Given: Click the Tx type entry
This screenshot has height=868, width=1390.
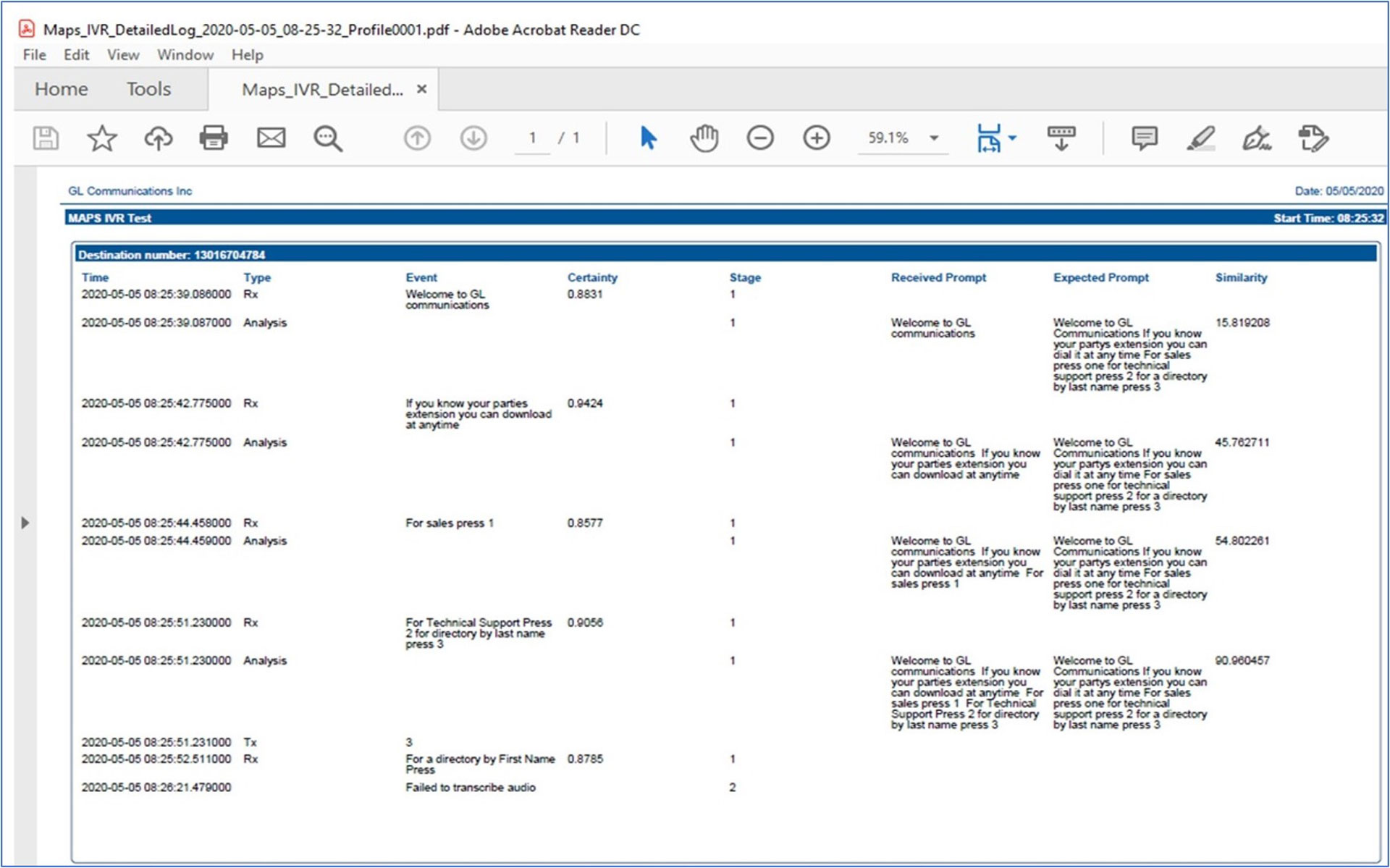Looking at the screenshot, I should coord(250,742).
